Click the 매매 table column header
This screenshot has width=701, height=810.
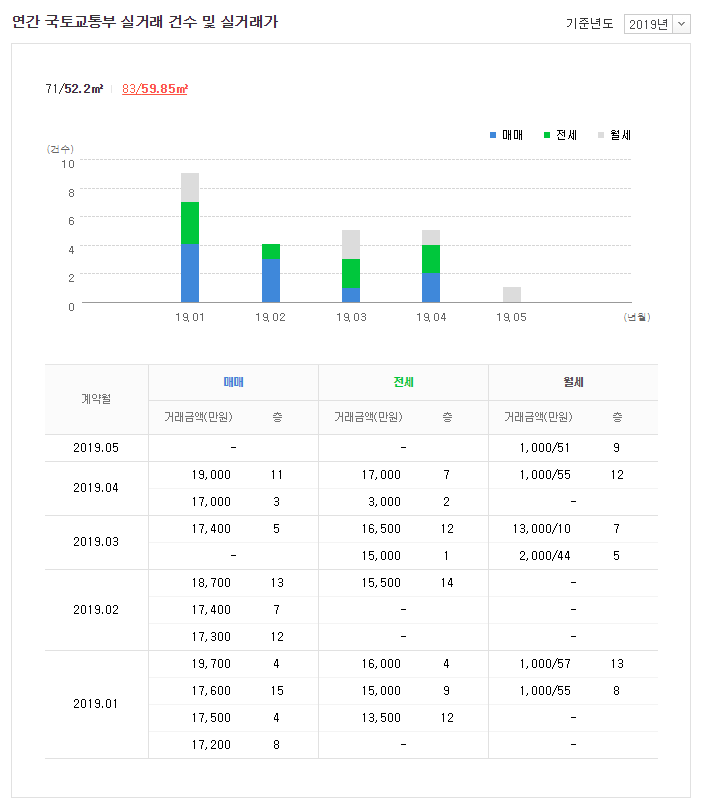(x=233, y=382)
